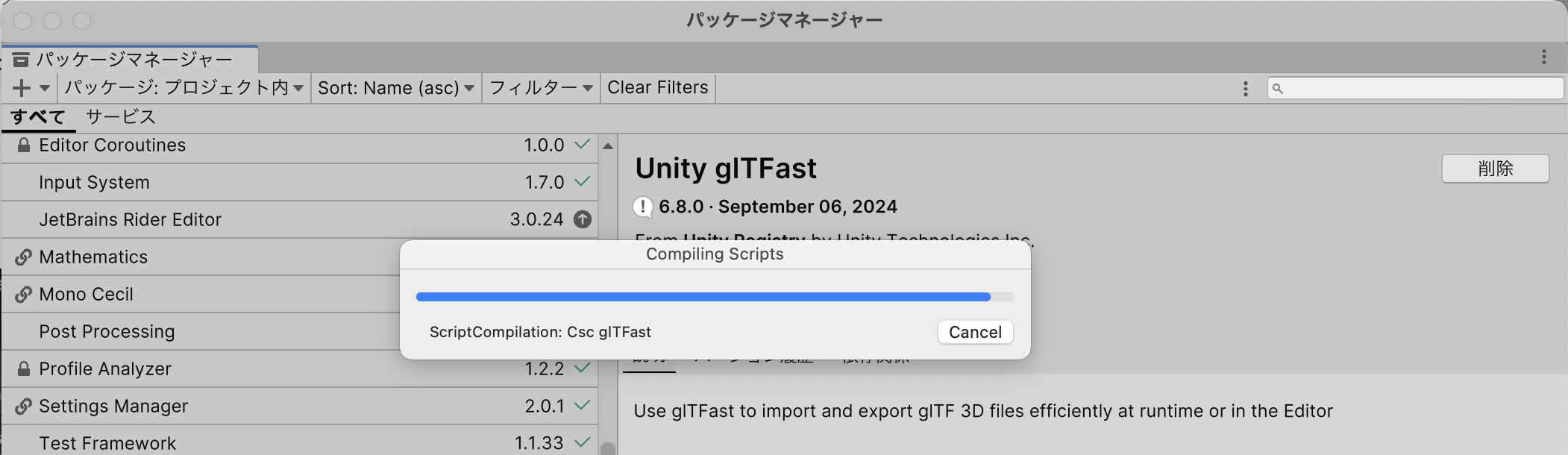Image resolution: width=1568 pixels, height=455 pixels.
Task: Click the green checkmark for Input System
Action: (x=583, y=181)
